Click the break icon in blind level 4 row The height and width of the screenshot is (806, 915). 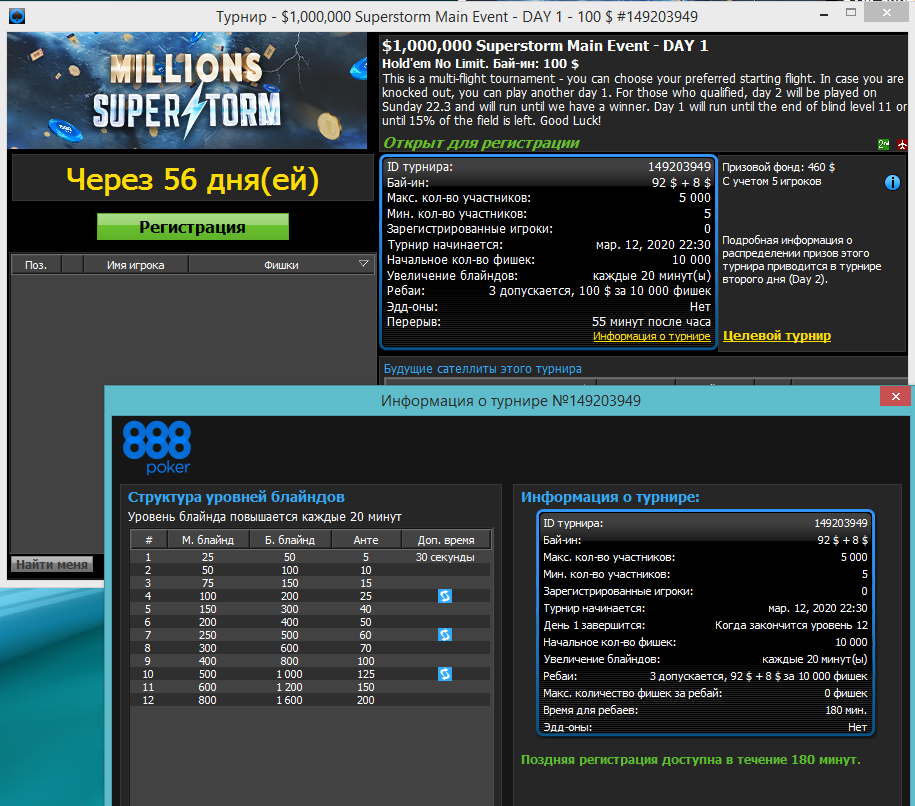coord(445,596)
